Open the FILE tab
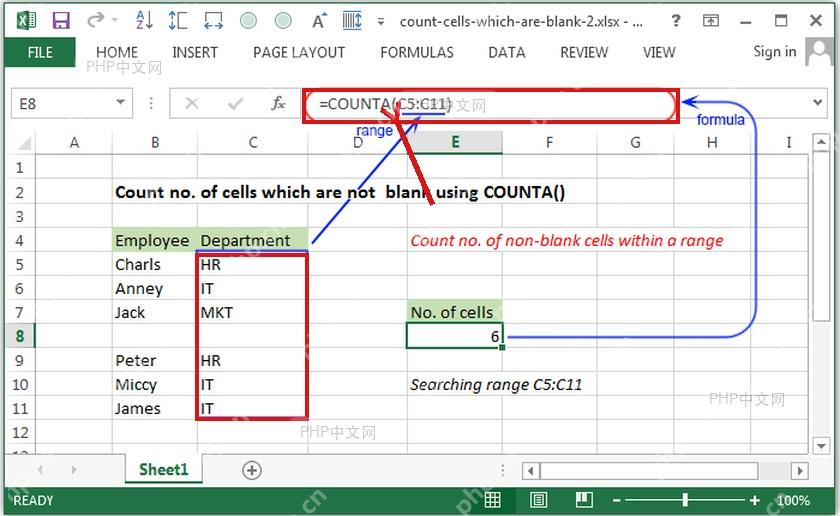 tap(40, 53)
